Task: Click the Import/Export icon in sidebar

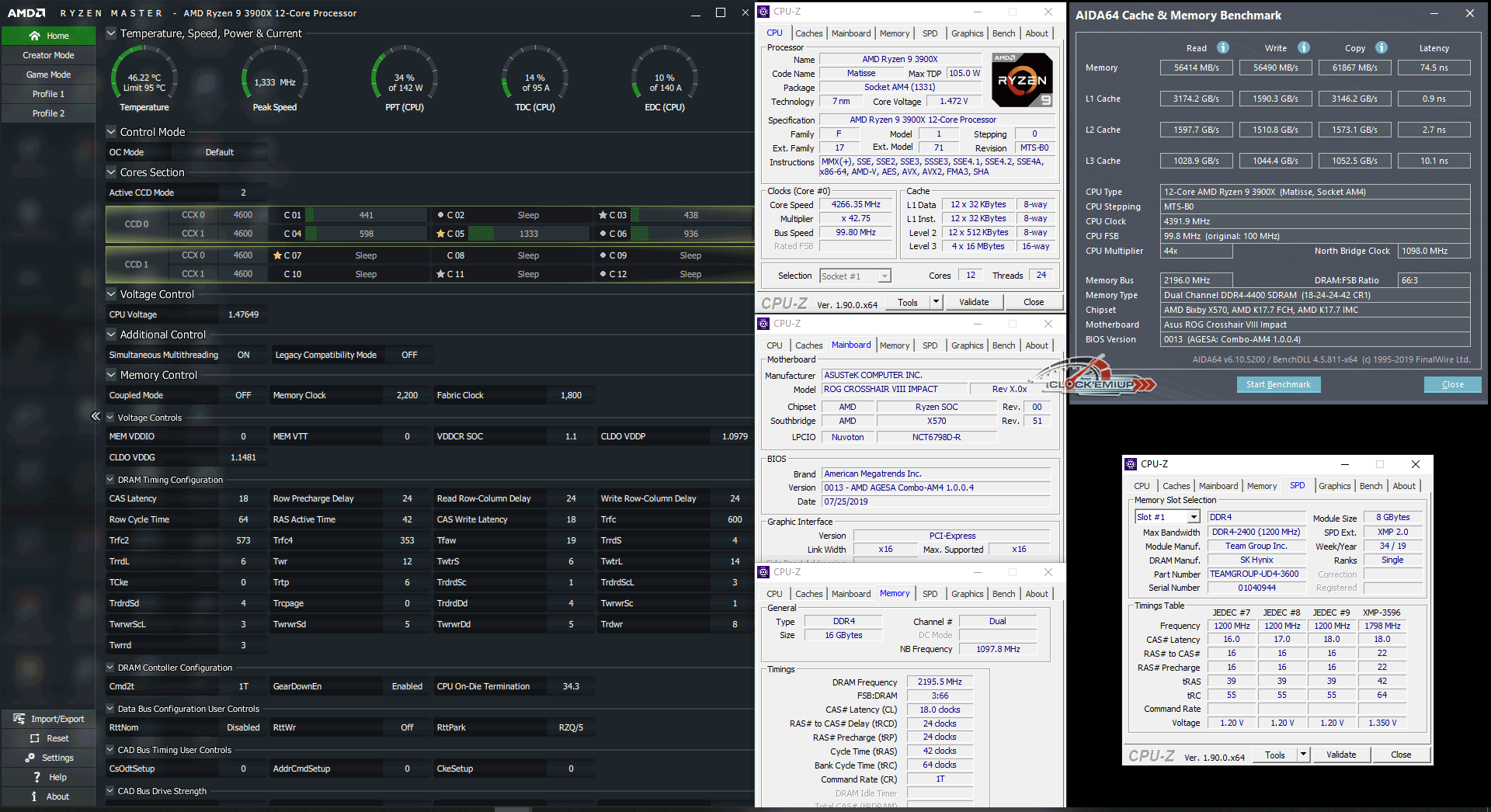Action: point(19,719)
